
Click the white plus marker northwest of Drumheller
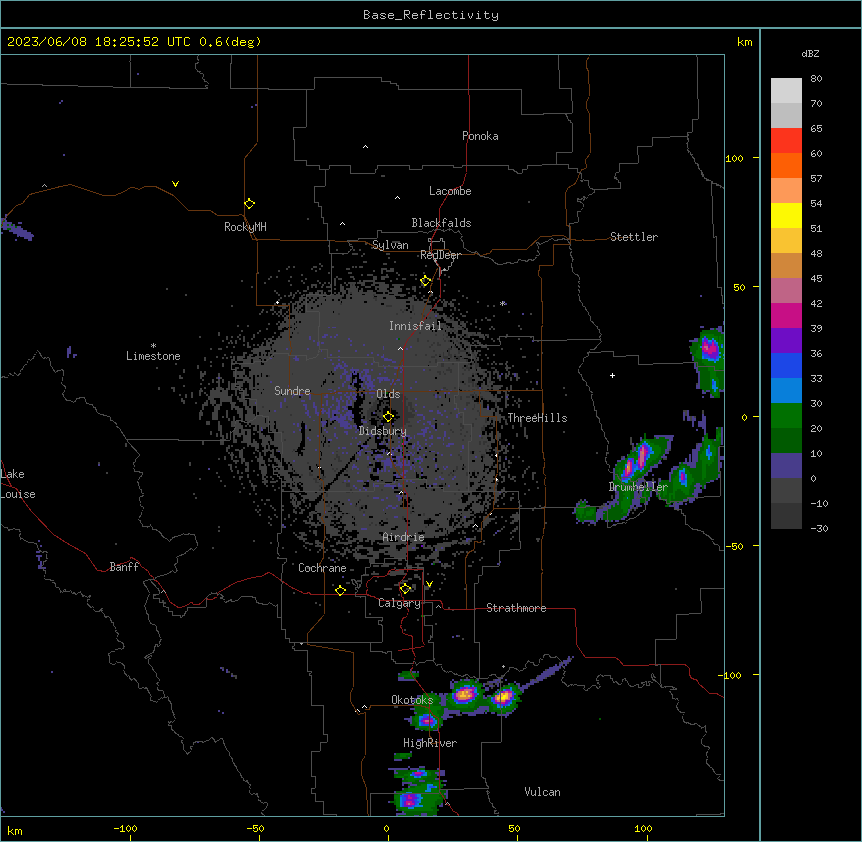612,375
